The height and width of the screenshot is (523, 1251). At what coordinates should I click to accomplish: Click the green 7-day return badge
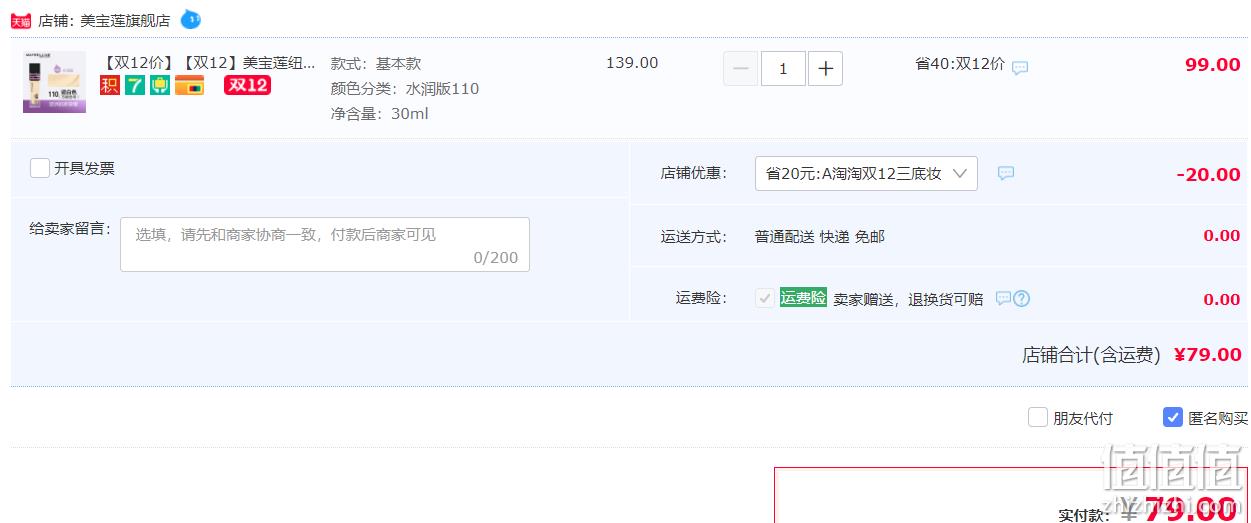134,85
